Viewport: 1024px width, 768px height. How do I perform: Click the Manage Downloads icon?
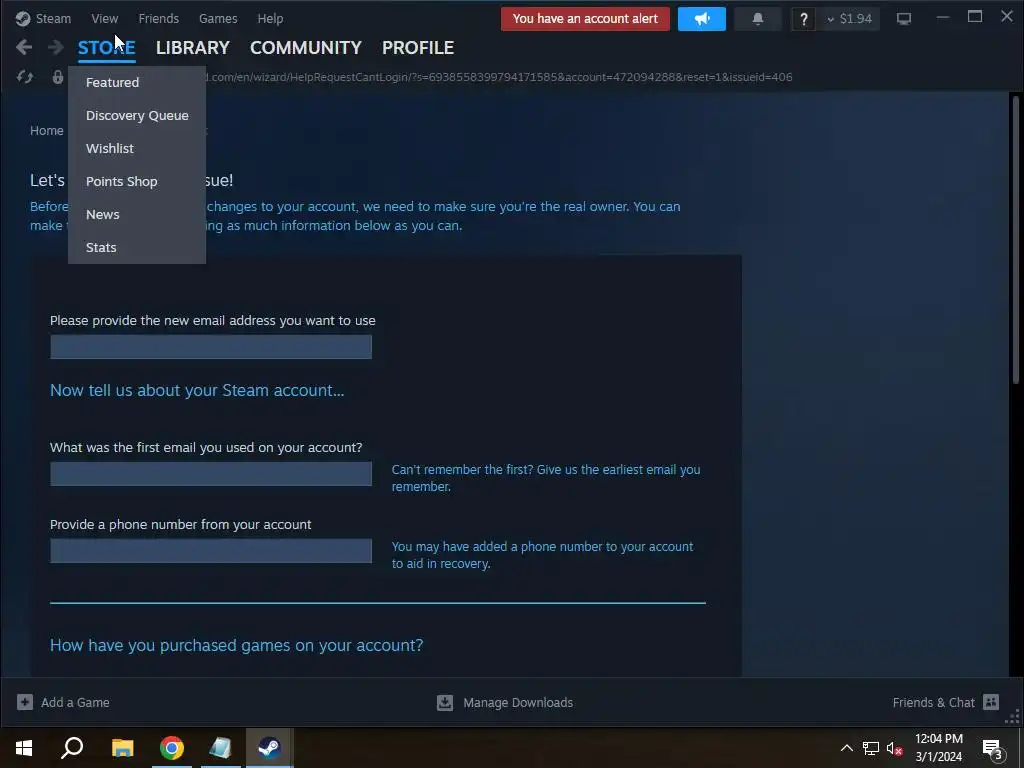(x=445, y=703)
